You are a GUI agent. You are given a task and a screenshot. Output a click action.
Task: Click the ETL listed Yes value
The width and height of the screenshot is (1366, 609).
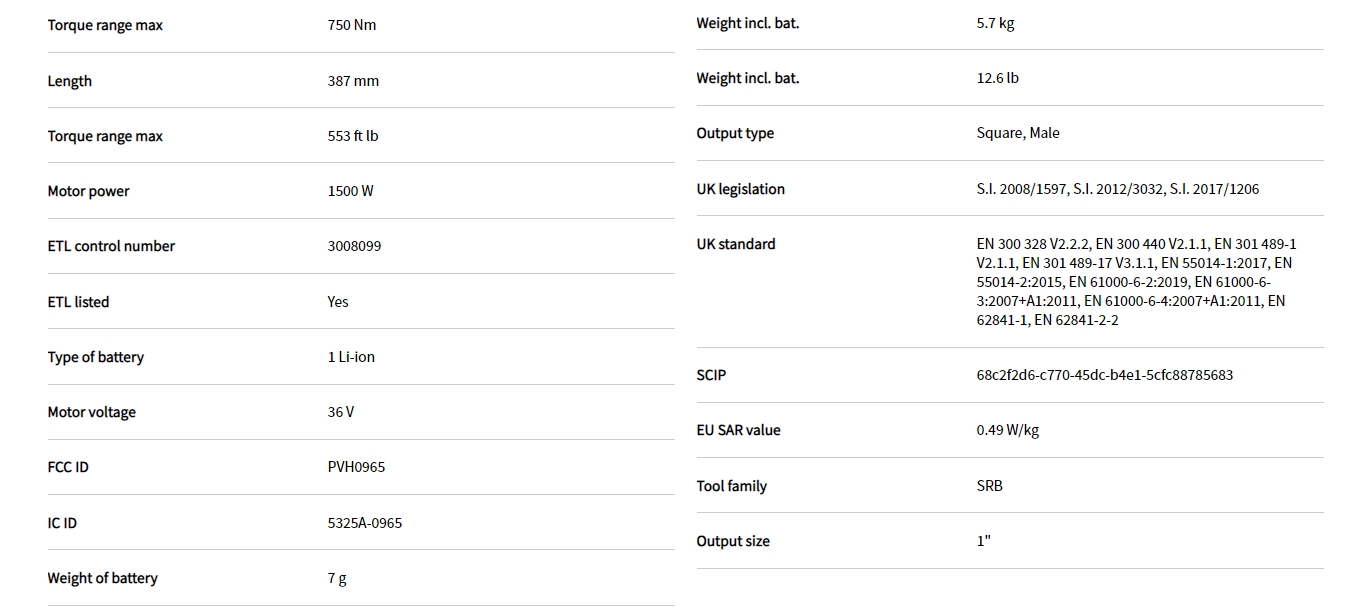[x=338, y=302]
